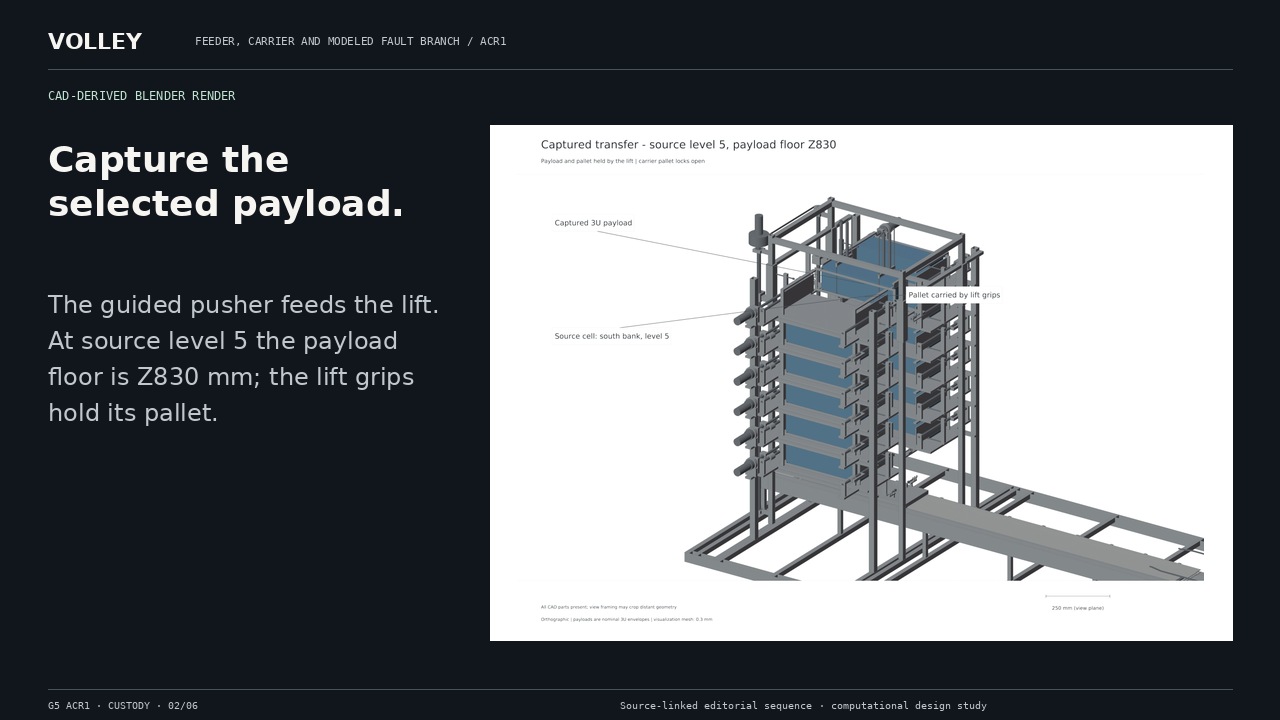
Task: Click the VOLLEY logo text
Action: coord(95,42)
